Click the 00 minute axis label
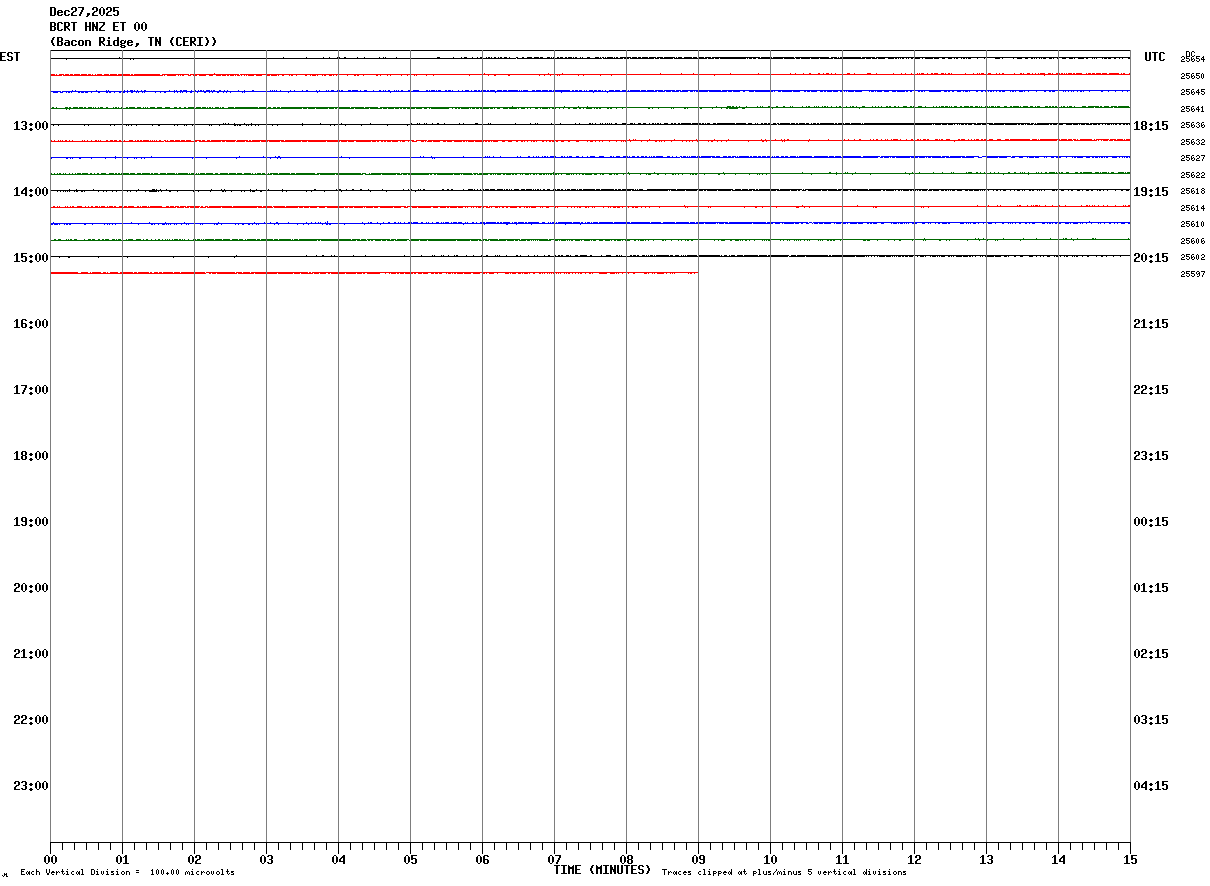This screenshot has height=886, width=1210. (x=50, y=860)
